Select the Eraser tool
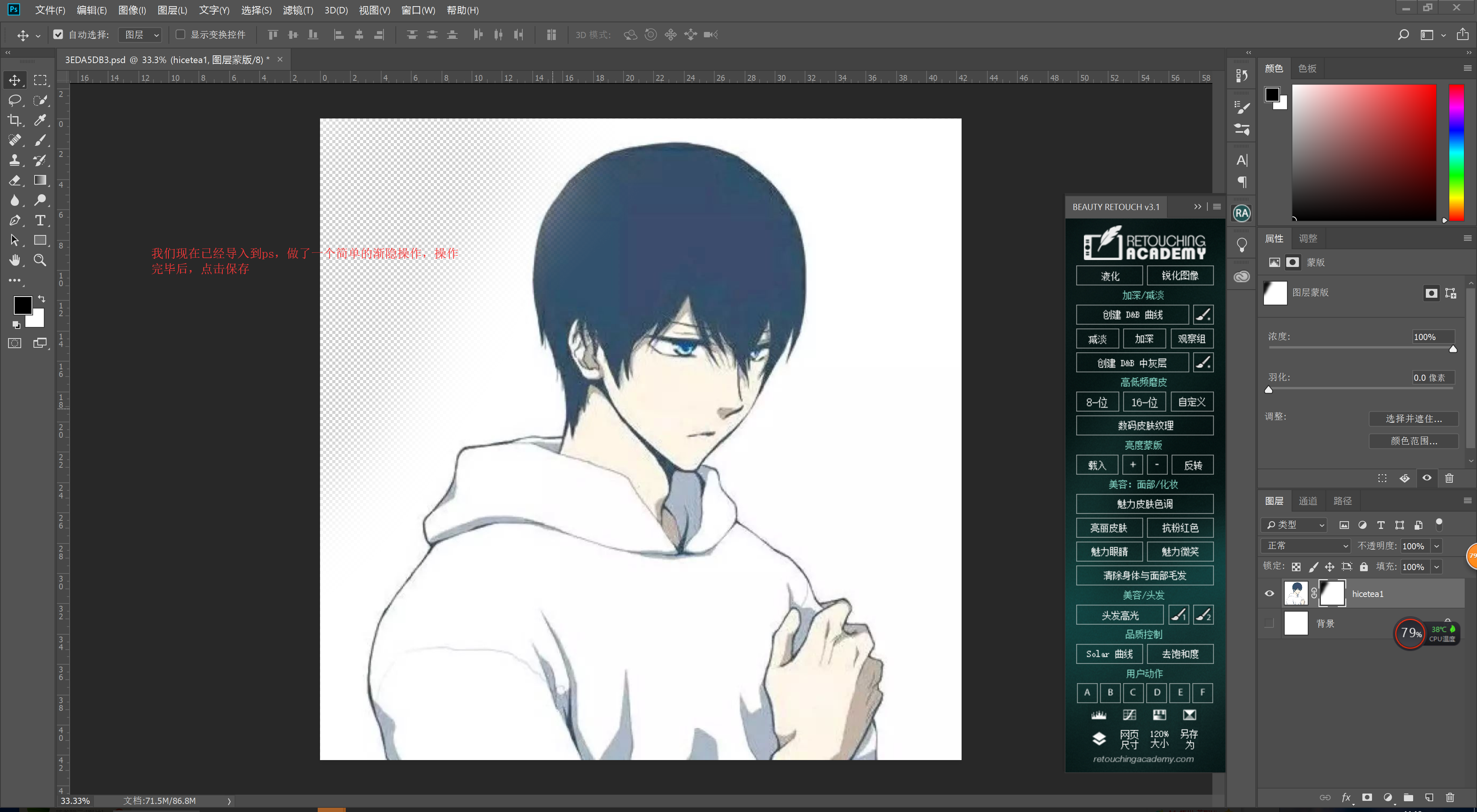 click(x=14, y=180)
